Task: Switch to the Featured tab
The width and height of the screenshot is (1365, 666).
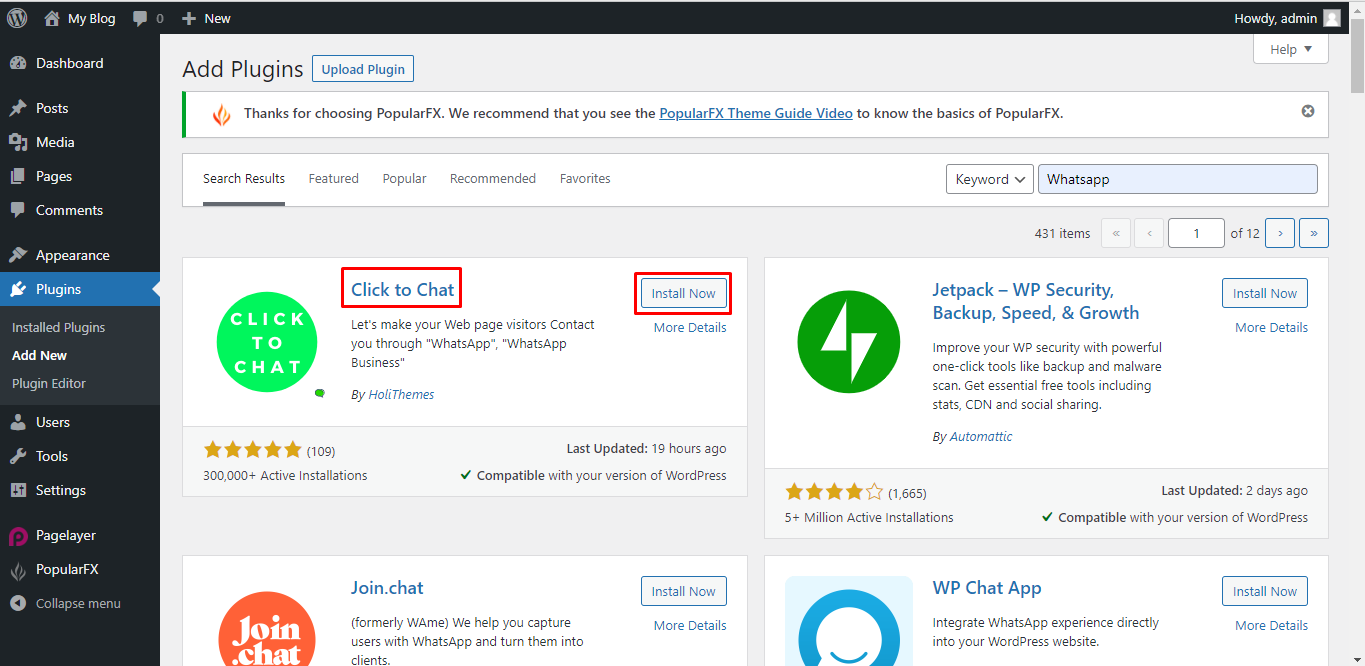Action: [x=333, y=179]
